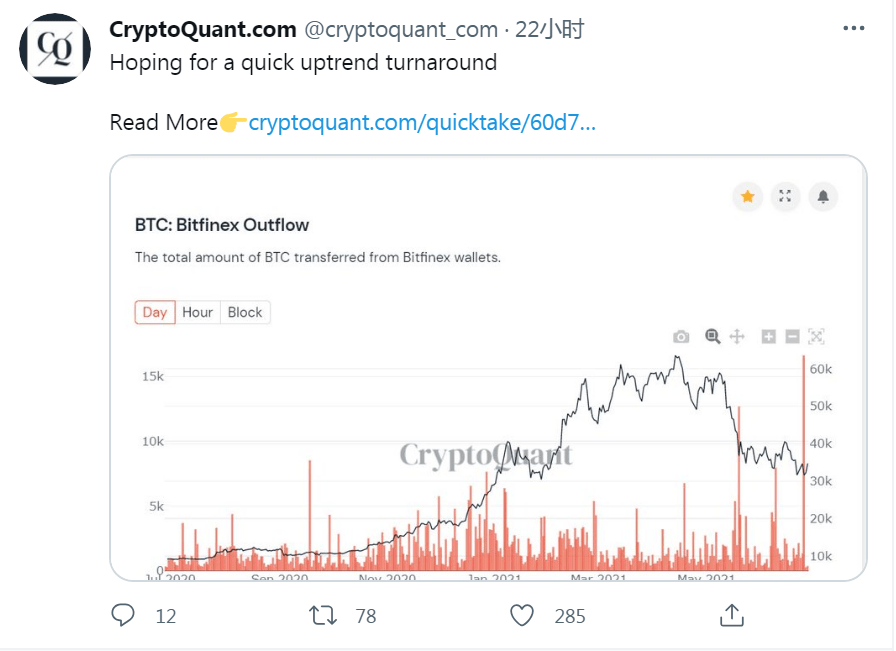Switch chart interval to Hour
This screenshot has height=651, width=896.
pos(198,312)
